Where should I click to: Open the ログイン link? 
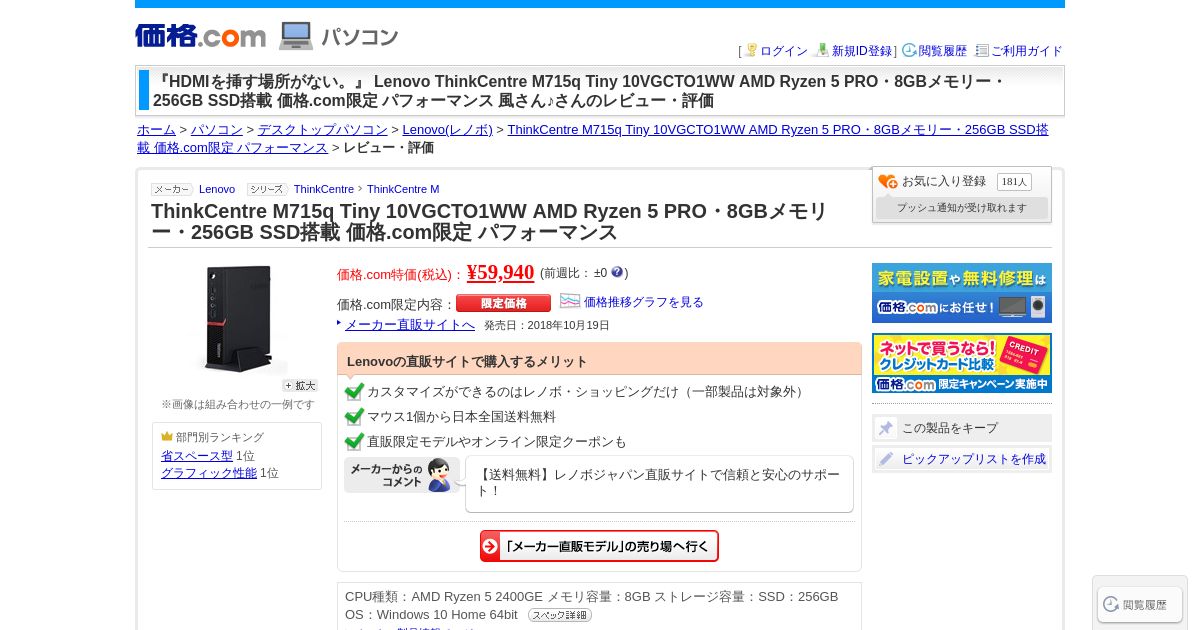pyautogui.click(x=784, y=51)
